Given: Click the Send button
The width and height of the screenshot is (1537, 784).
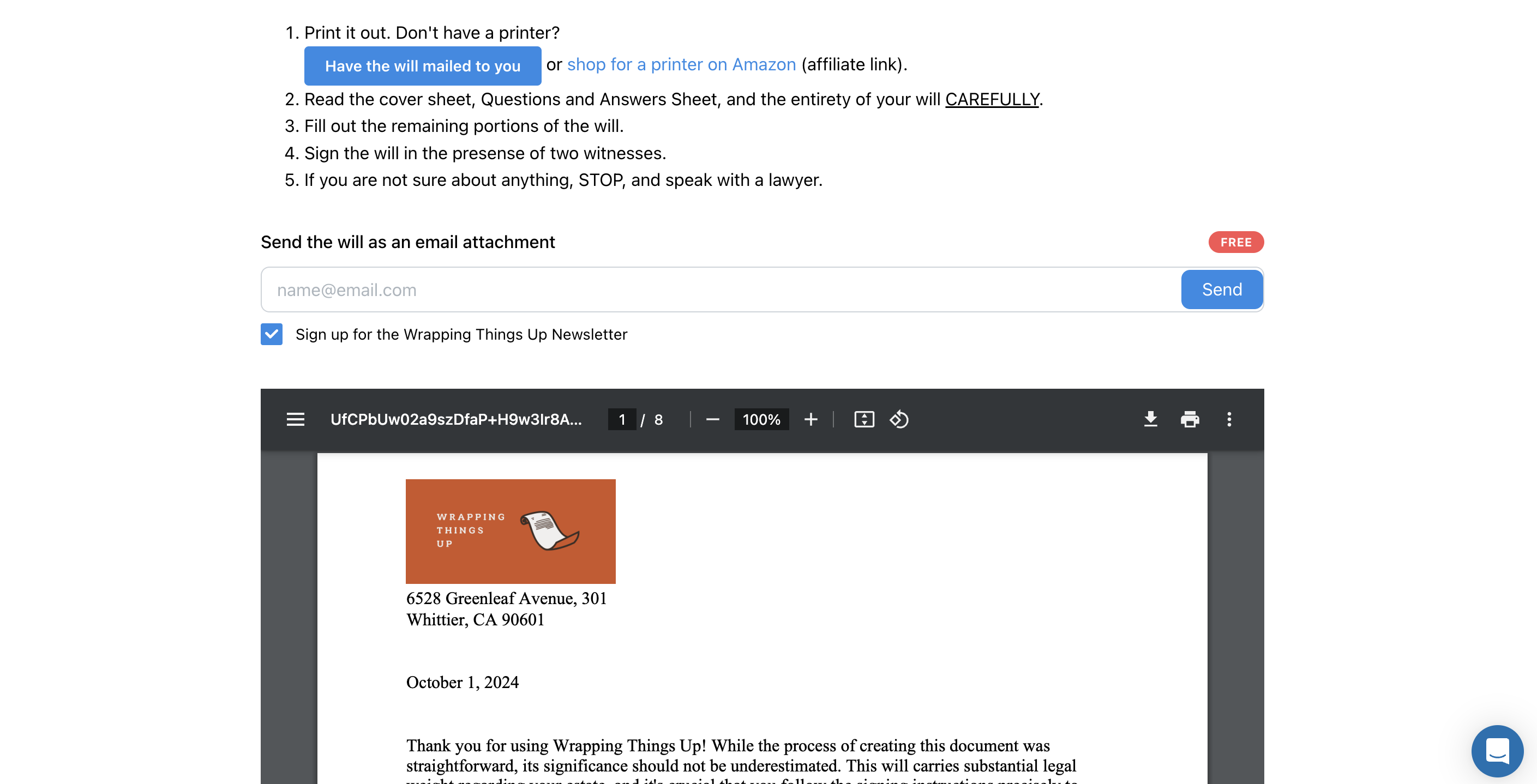Looking at the screenshot, I should pos(1221,289).
